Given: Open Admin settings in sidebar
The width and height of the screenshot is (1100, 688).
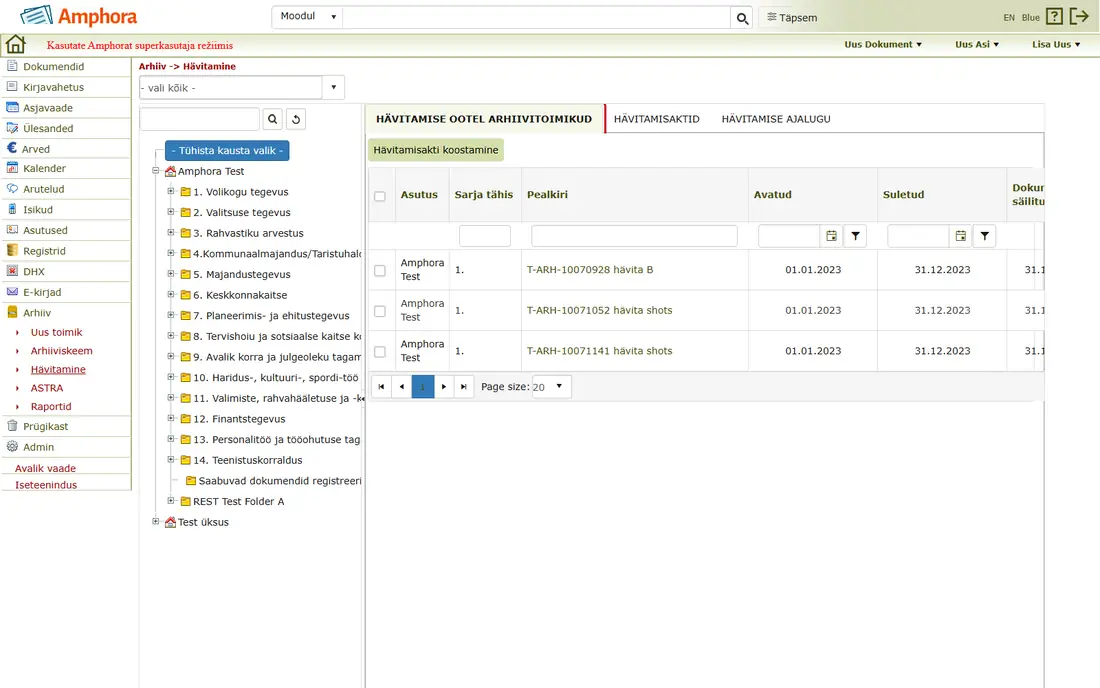Looking at the screenshot, I should 39,447.
